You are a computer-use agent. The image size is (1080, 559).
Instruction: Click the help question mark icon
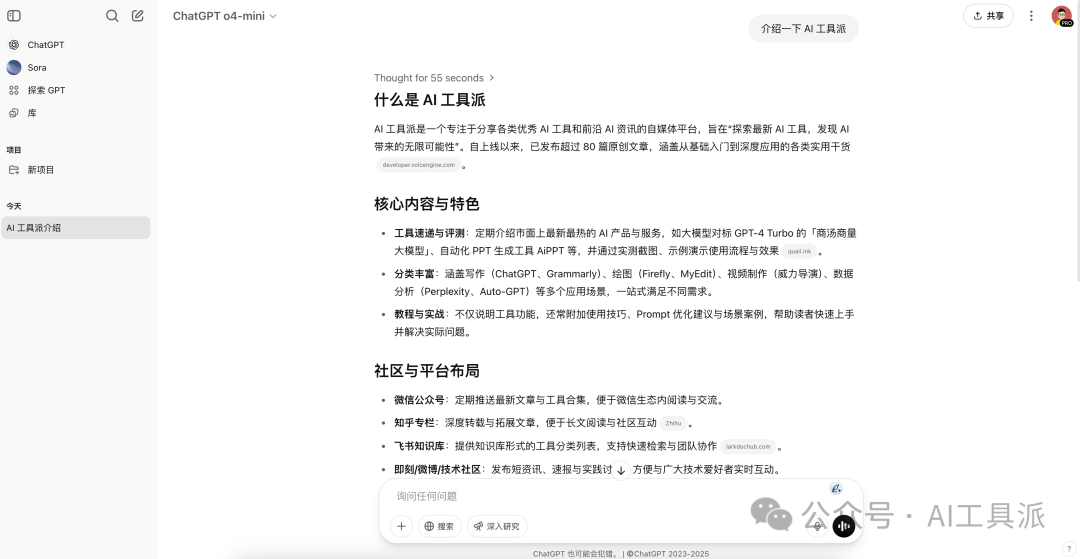coord(1068,549)
